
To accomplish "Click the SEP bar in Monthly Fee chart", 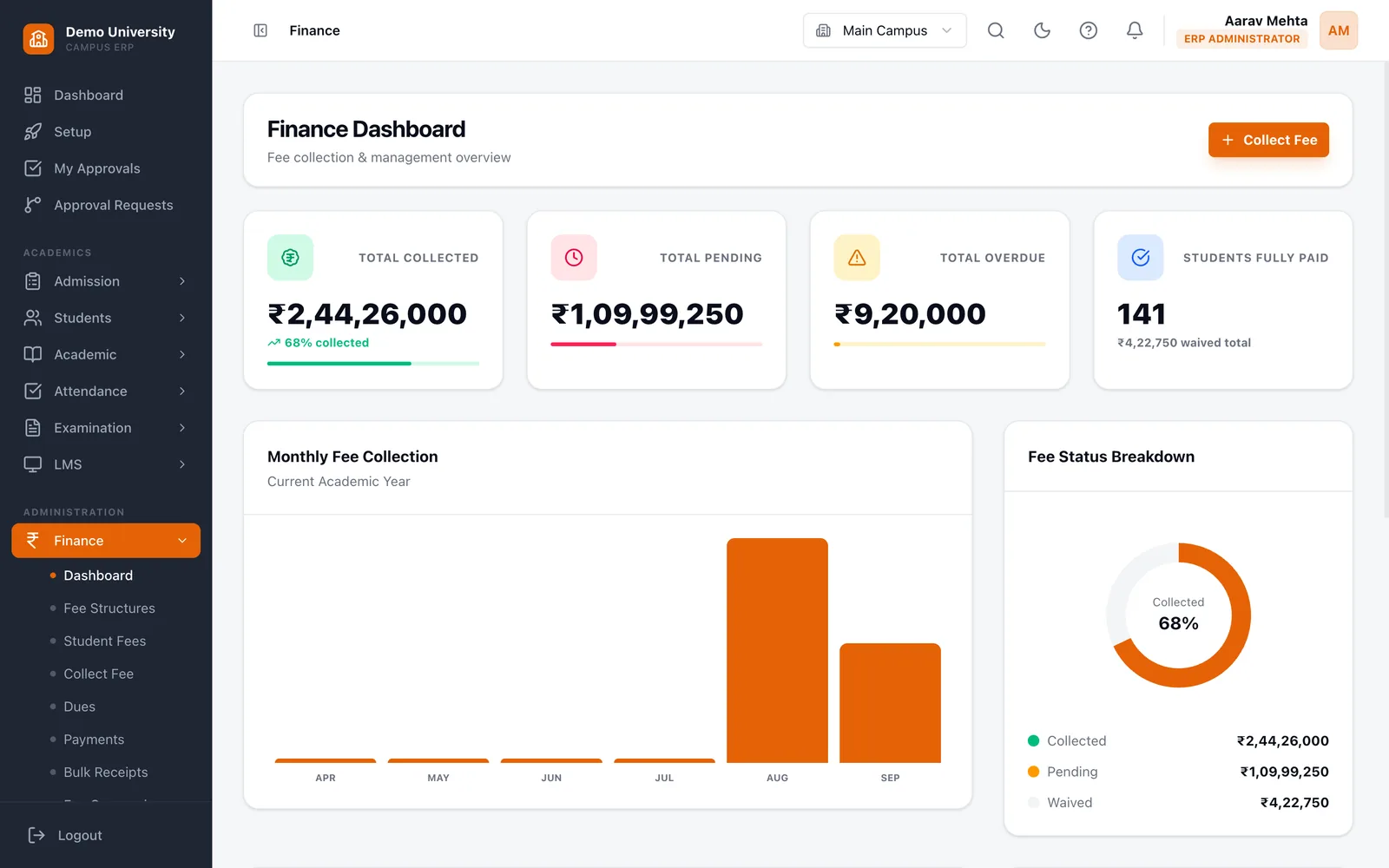I will [890, 703].
